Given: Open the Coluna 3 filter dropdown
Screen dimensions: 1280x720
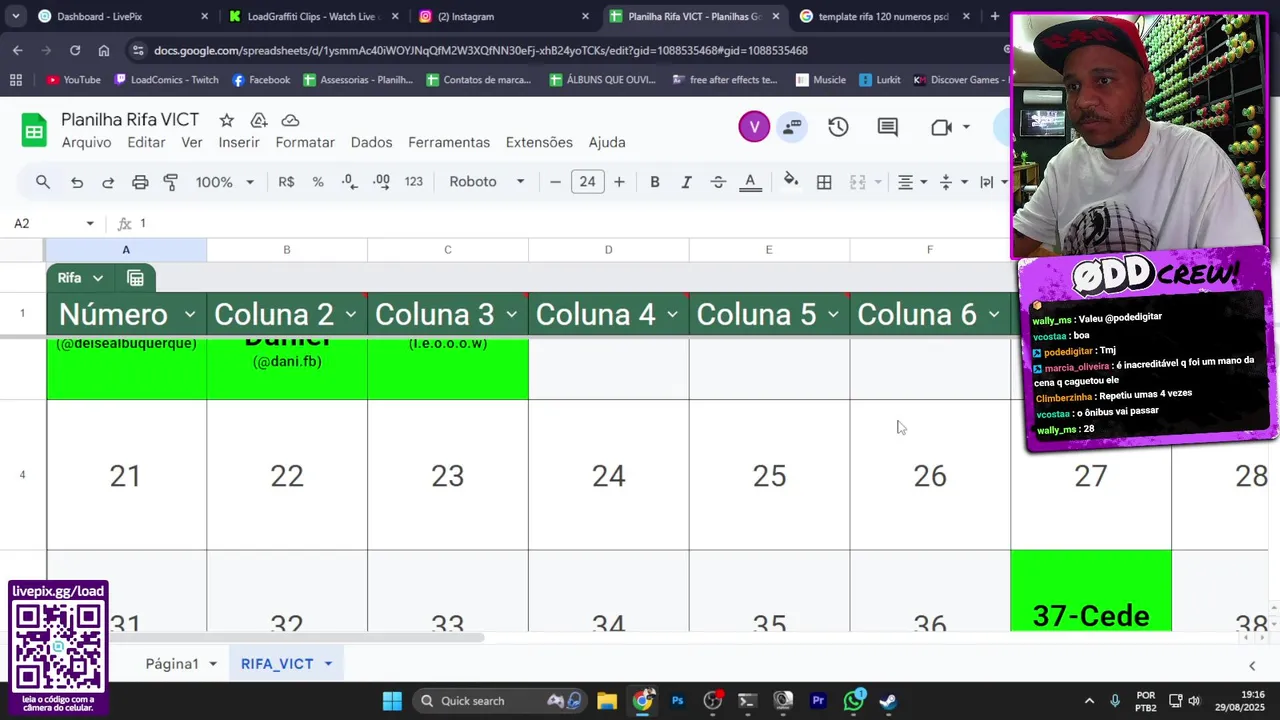Looking at the screenshot, I should (x=511, y=315).
